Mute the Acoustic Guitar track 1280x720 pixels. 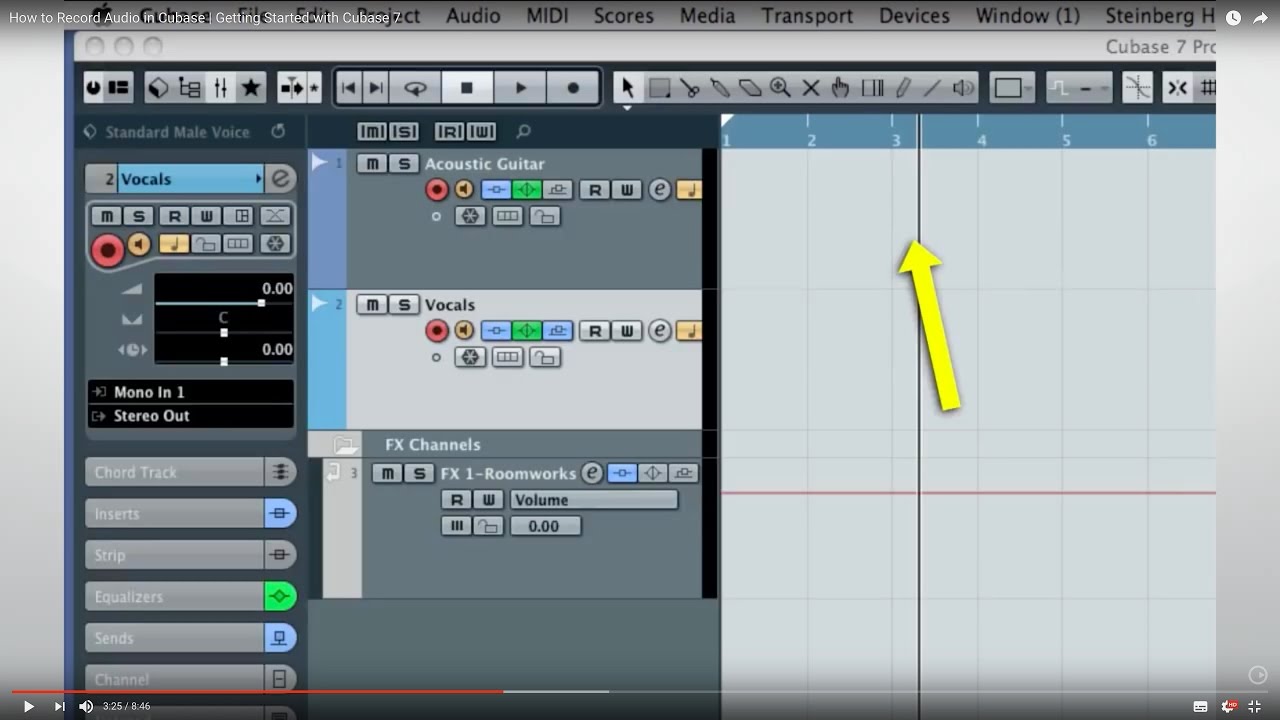point(372,164)
